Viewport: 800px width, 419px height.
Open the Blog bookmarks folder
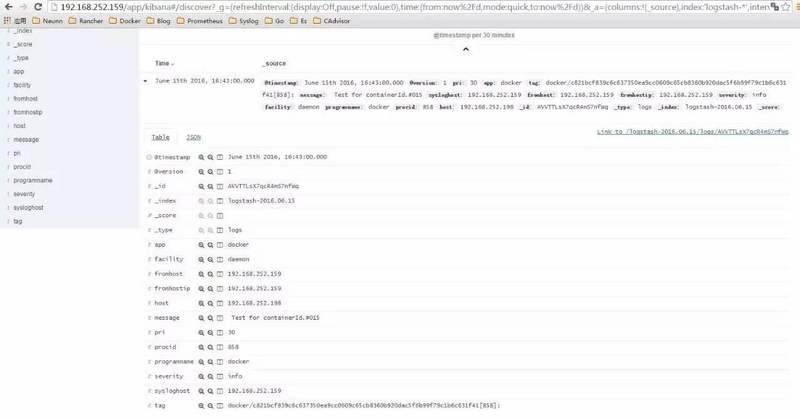pos(158,21)
